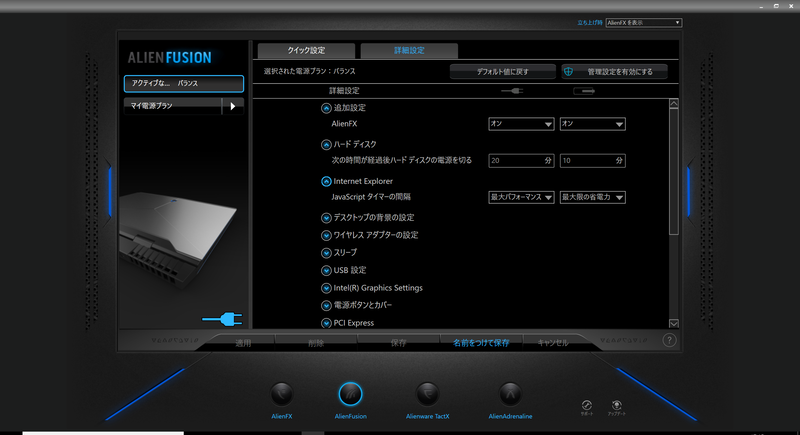800x435 pixels.
Task: Click the AlienFX setting label
Action: pos(344,124)
